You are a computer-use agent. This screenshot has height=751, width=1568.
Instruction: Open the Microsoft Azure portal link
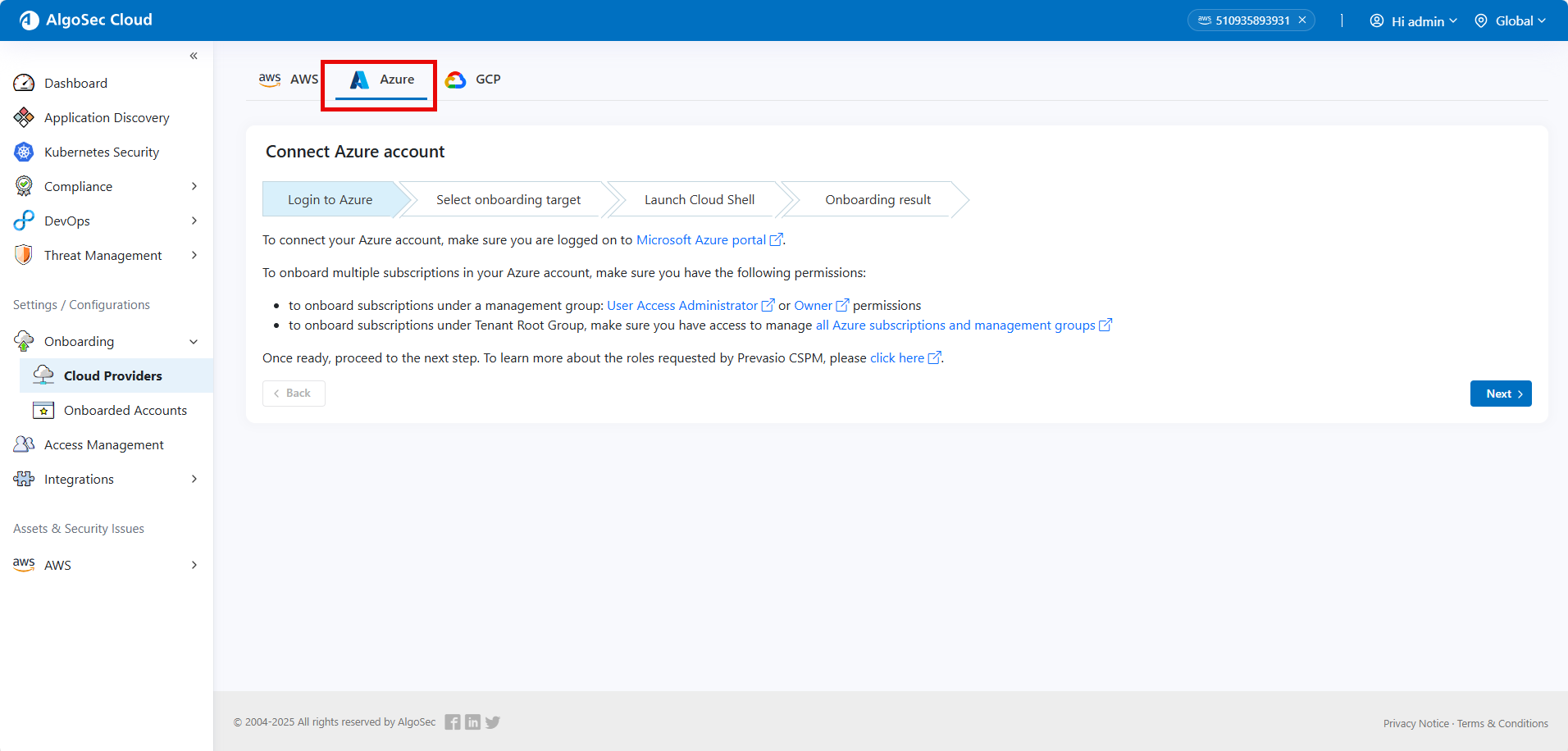click(701, 239)
